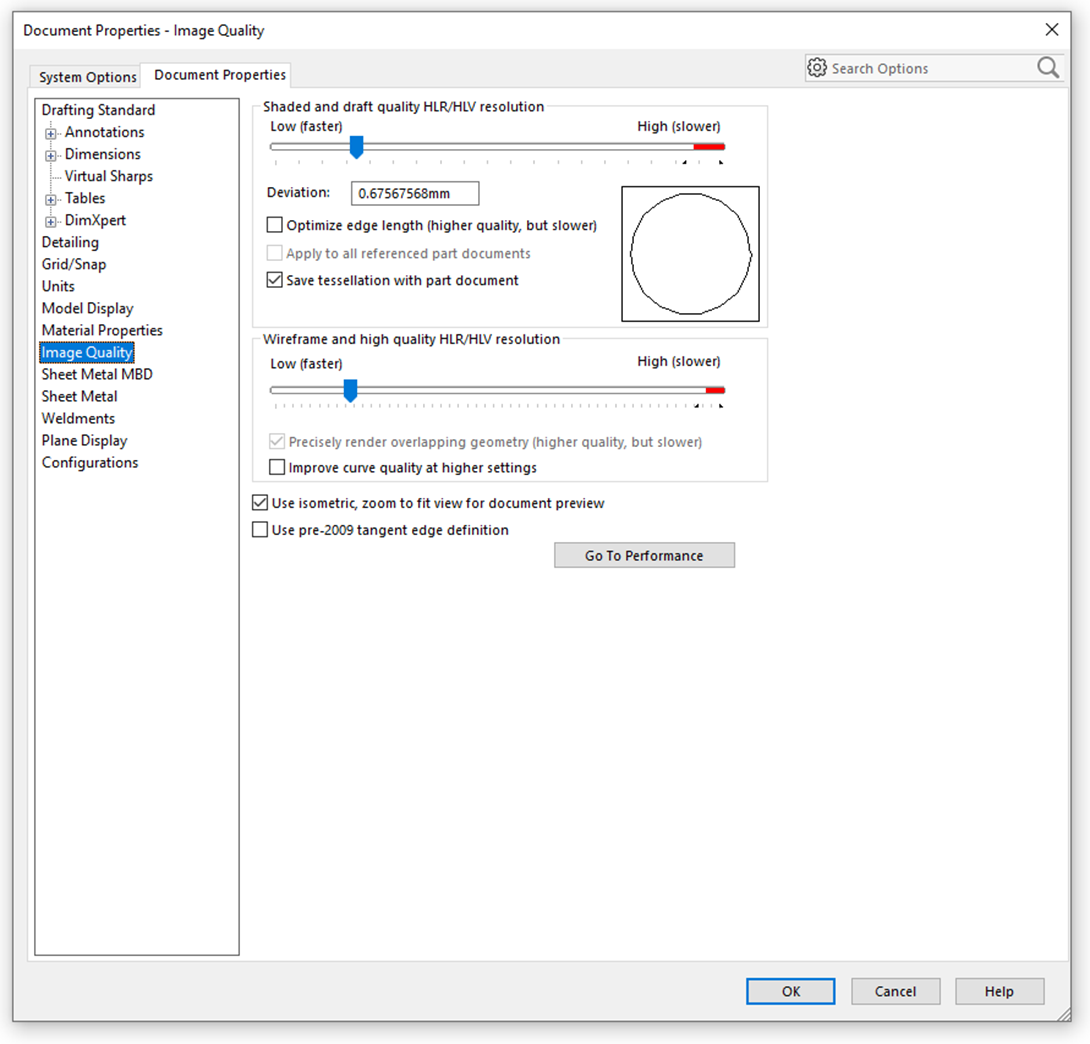Screen dimensions: 1090x1044
Task: Uncheck Save tessellation with part document
Action: pyautogui.click(x=275, y=280)
